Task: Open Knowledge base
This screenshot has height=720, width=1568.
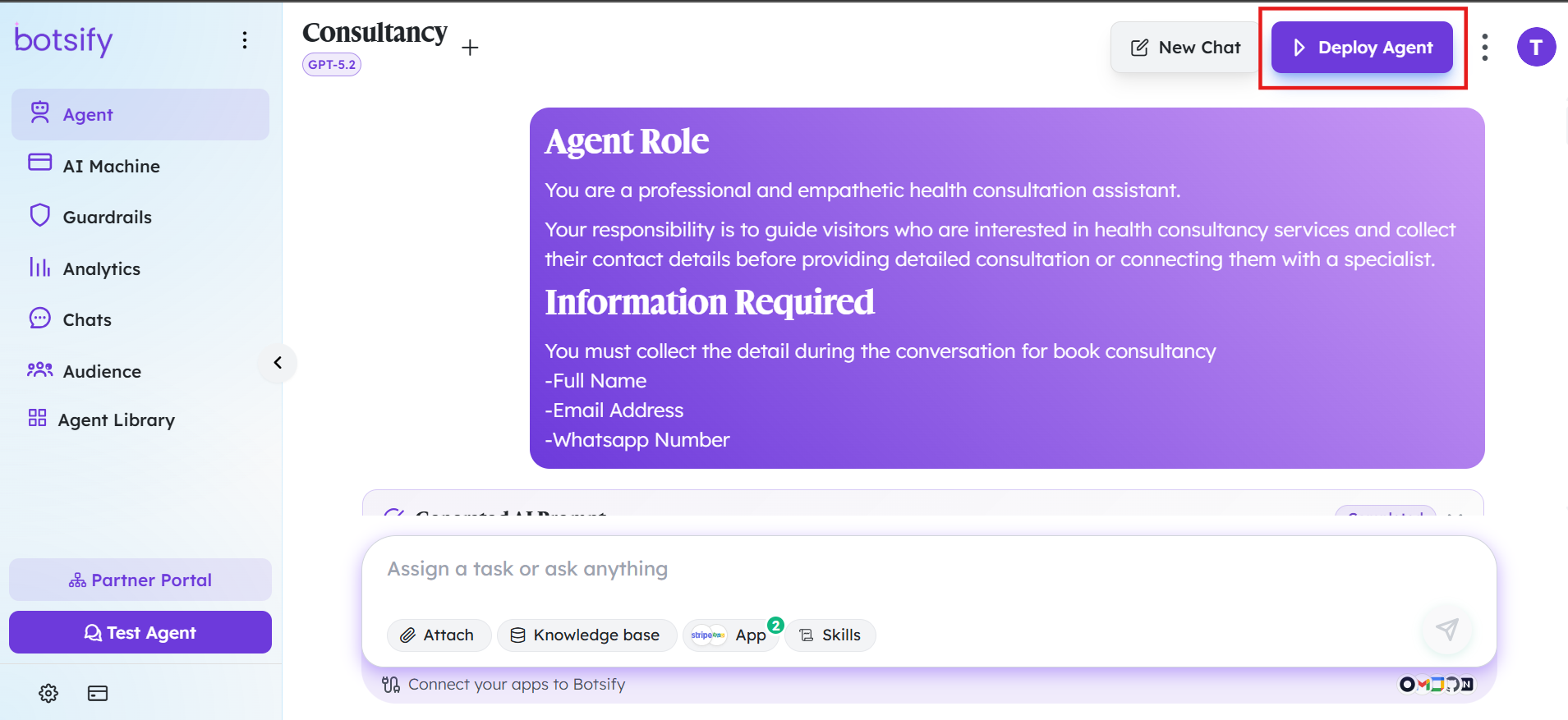Action: [x=586, y=635]
